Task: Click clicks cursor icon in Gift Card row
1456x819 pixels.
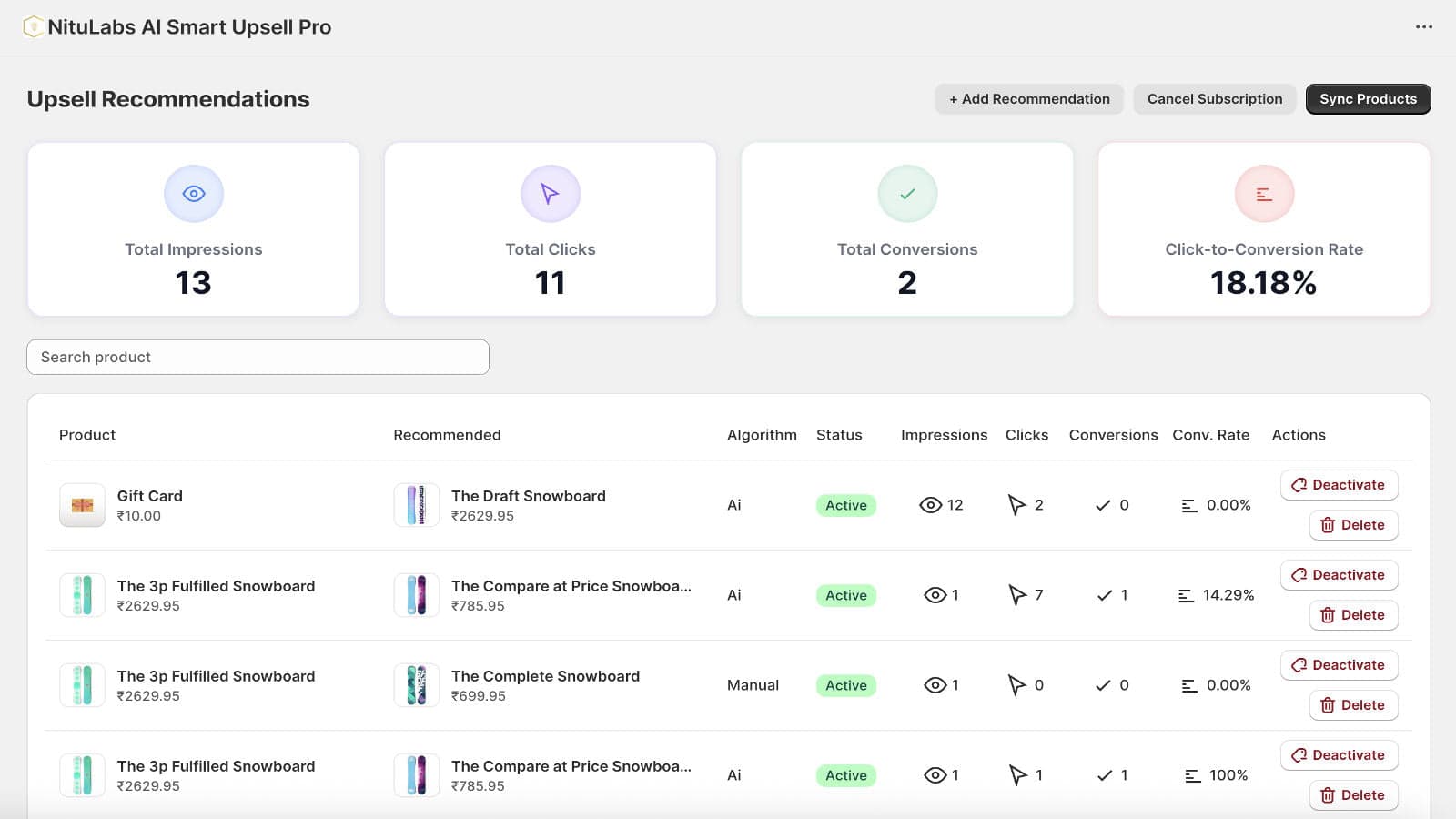Action: pos(1016,505)
